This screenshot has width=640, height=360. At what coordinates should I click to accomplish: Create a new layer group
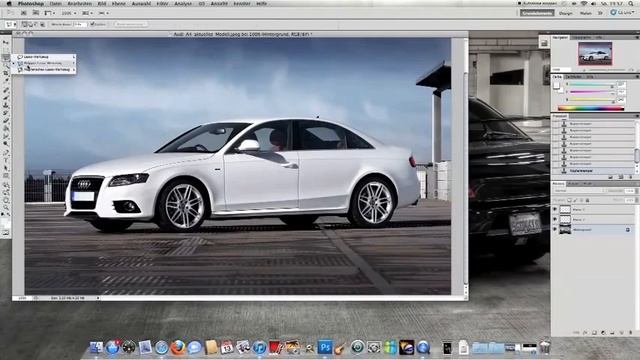point(612,333)
